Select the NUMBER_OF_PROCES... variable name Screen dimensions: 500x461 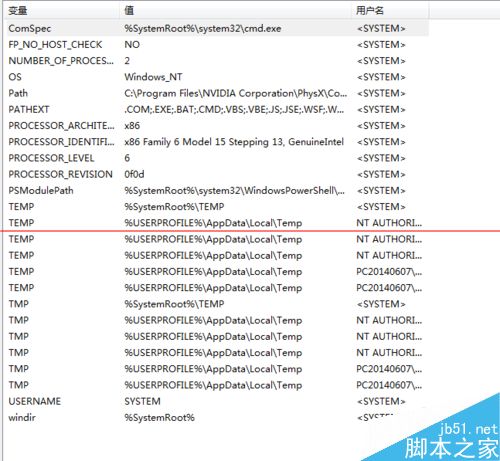tap(61, 61)
